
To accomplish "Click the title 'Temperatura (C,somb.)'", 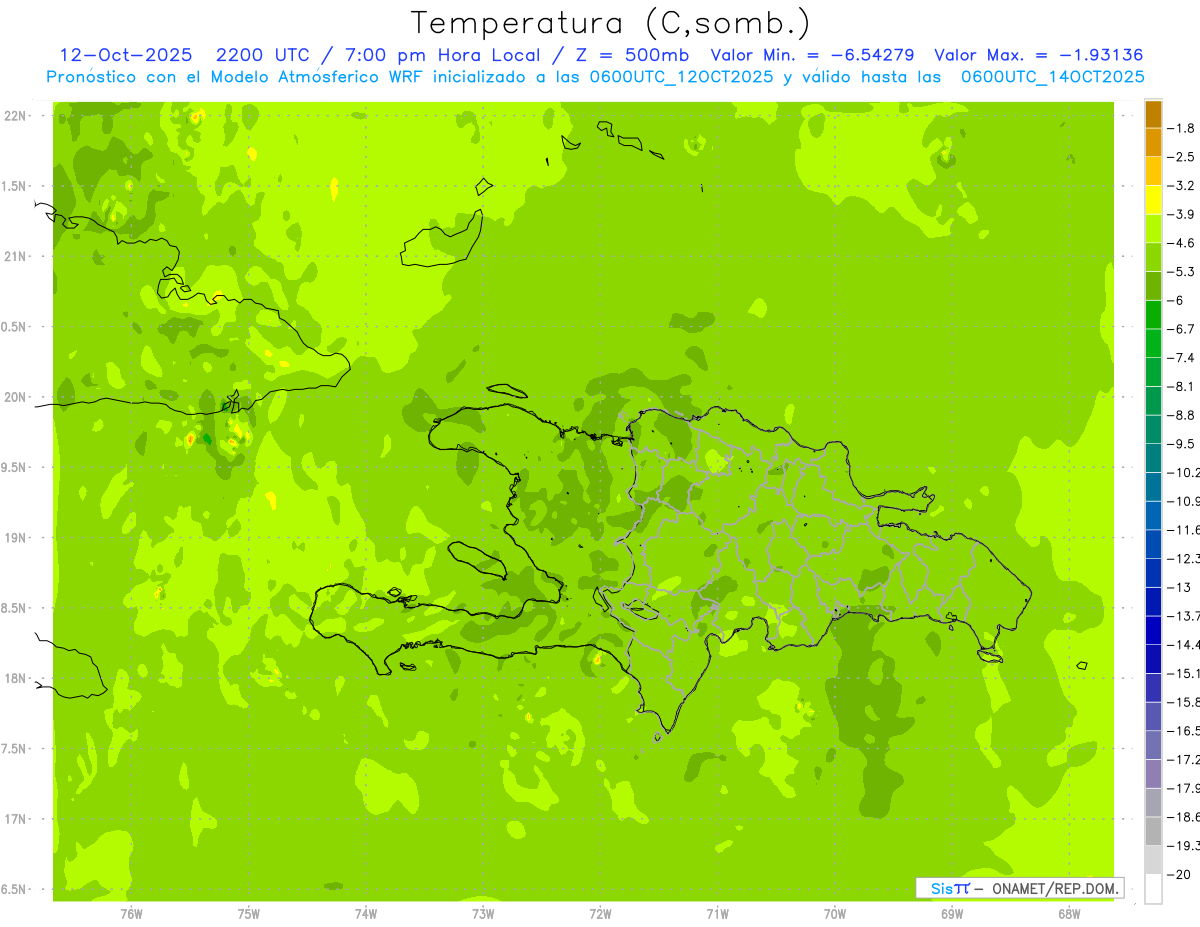I will (x=610, y=23).
